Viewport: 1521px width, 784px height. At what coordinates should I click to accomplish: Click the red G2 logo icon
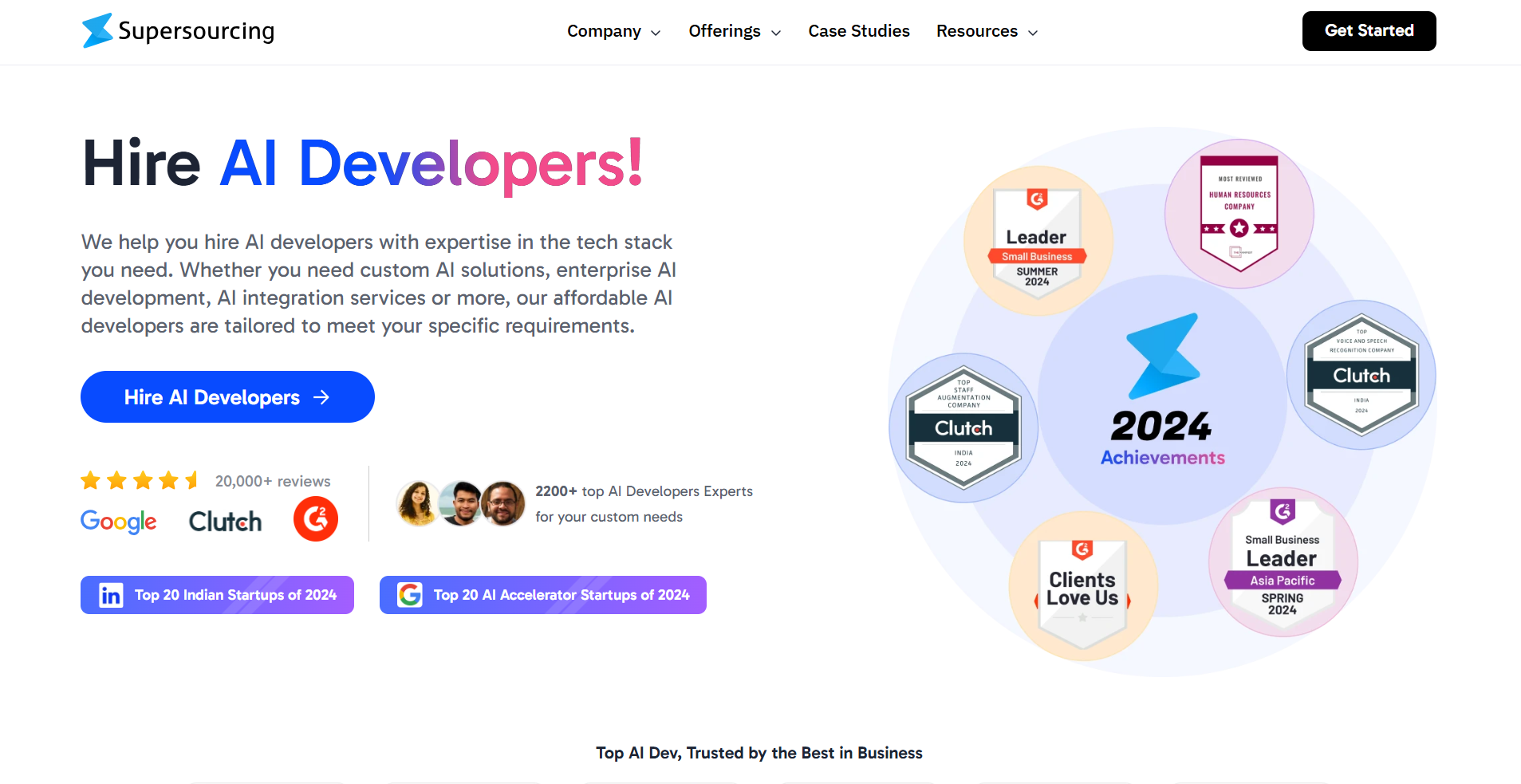316,519
